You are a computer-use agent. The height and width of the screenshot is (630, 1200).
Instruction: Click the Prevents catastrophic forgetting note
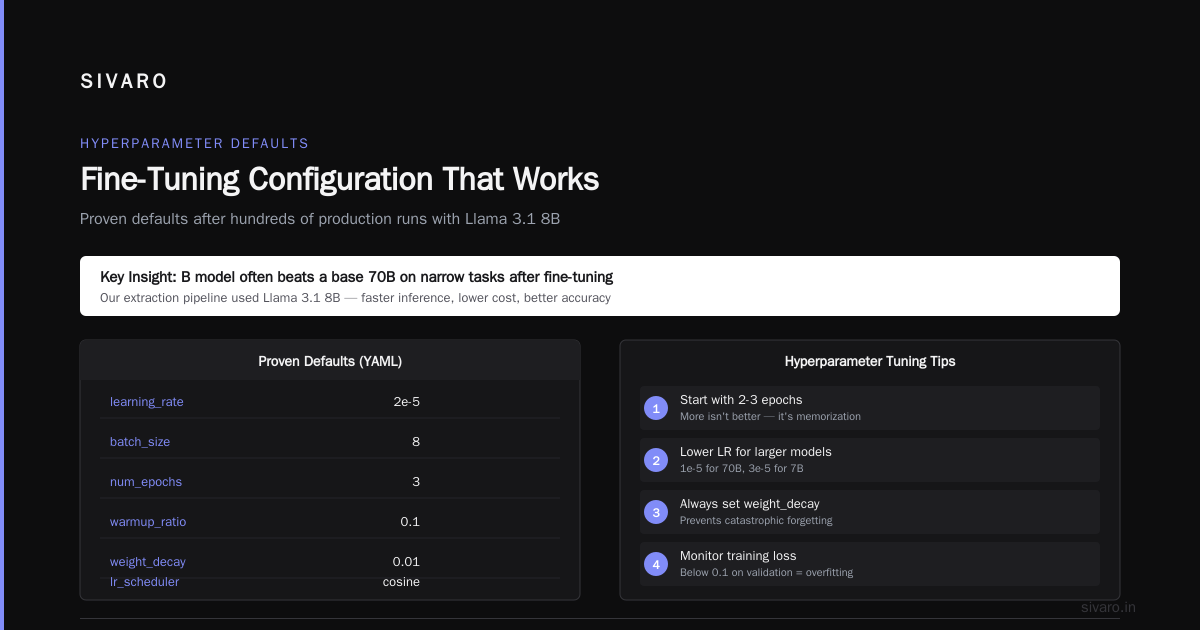[756, 521]
